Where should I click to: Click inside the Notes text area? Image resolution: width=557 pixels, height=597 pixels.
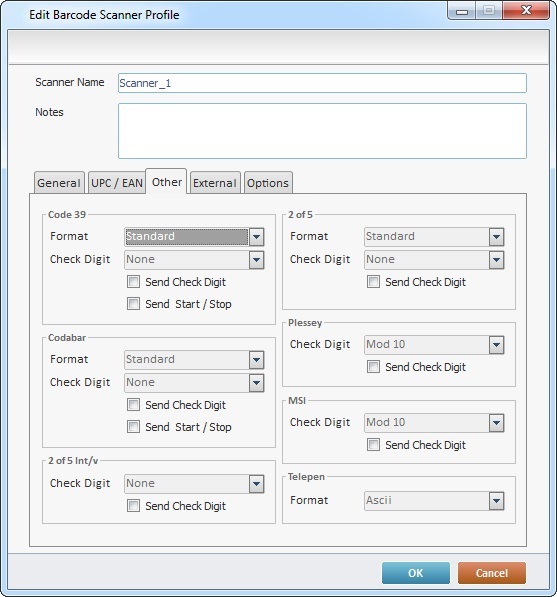coord(322,131)
